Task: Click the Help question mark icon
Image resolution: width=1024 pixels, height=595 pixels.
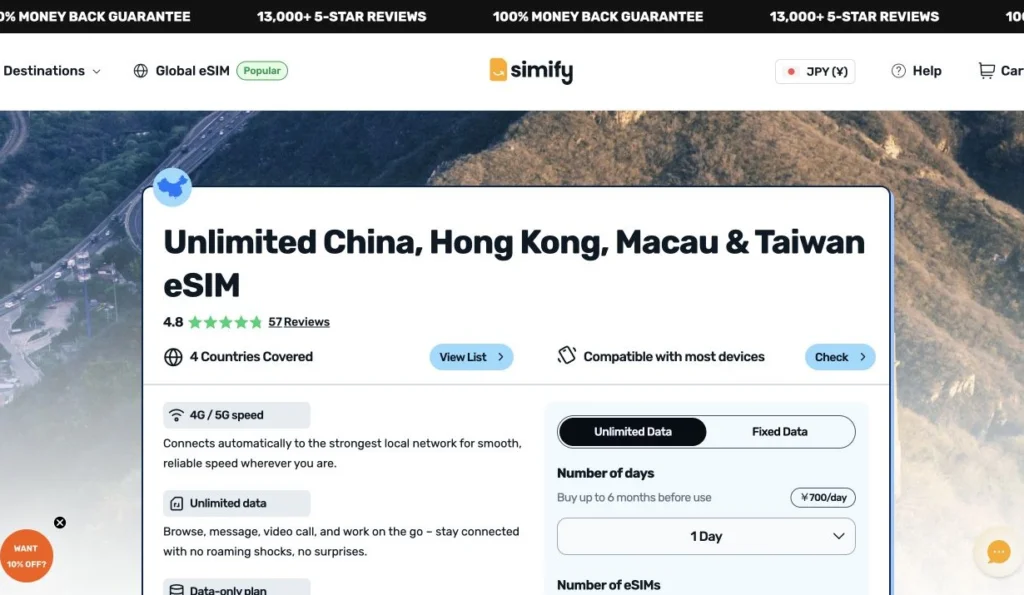Action: coord(898,71)
